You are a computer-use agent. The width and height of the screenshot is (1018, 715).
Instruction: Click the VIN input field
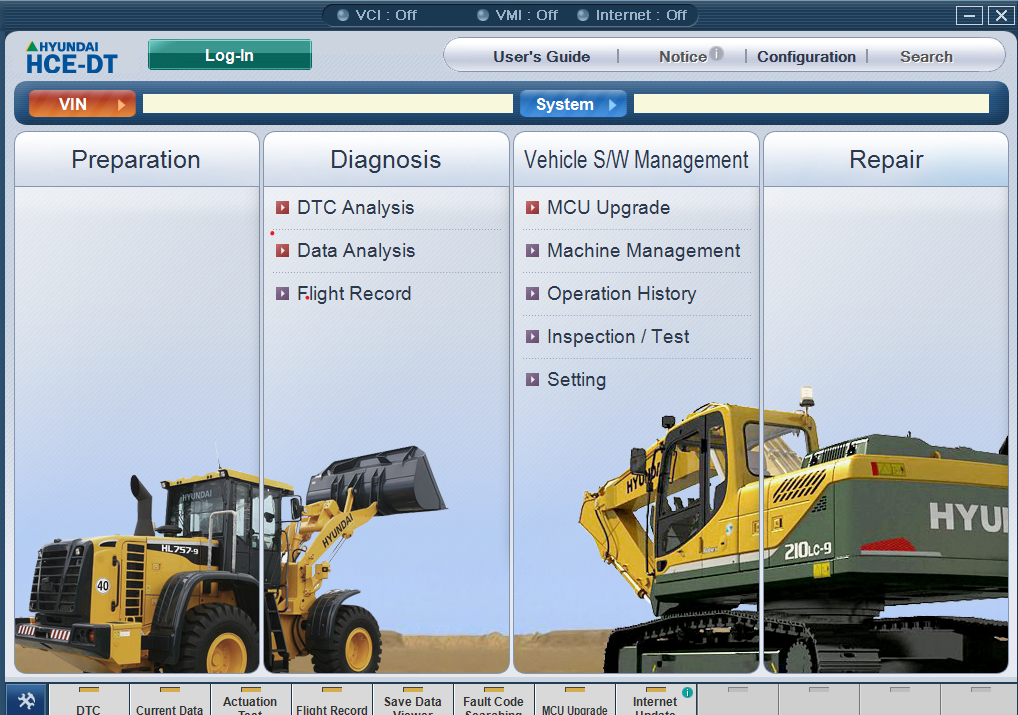coord(328,104)
